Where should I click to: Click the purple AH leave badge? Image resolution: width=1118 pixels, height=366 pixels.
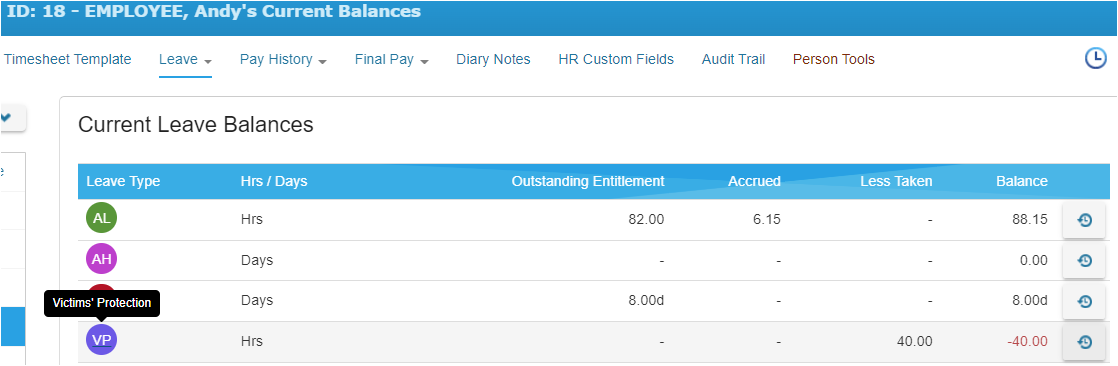tap(102, 259)
